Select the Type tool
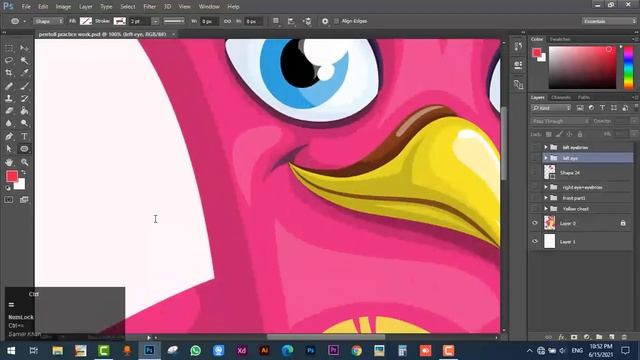Screen dimensions: 640x360 click(24, 136)
